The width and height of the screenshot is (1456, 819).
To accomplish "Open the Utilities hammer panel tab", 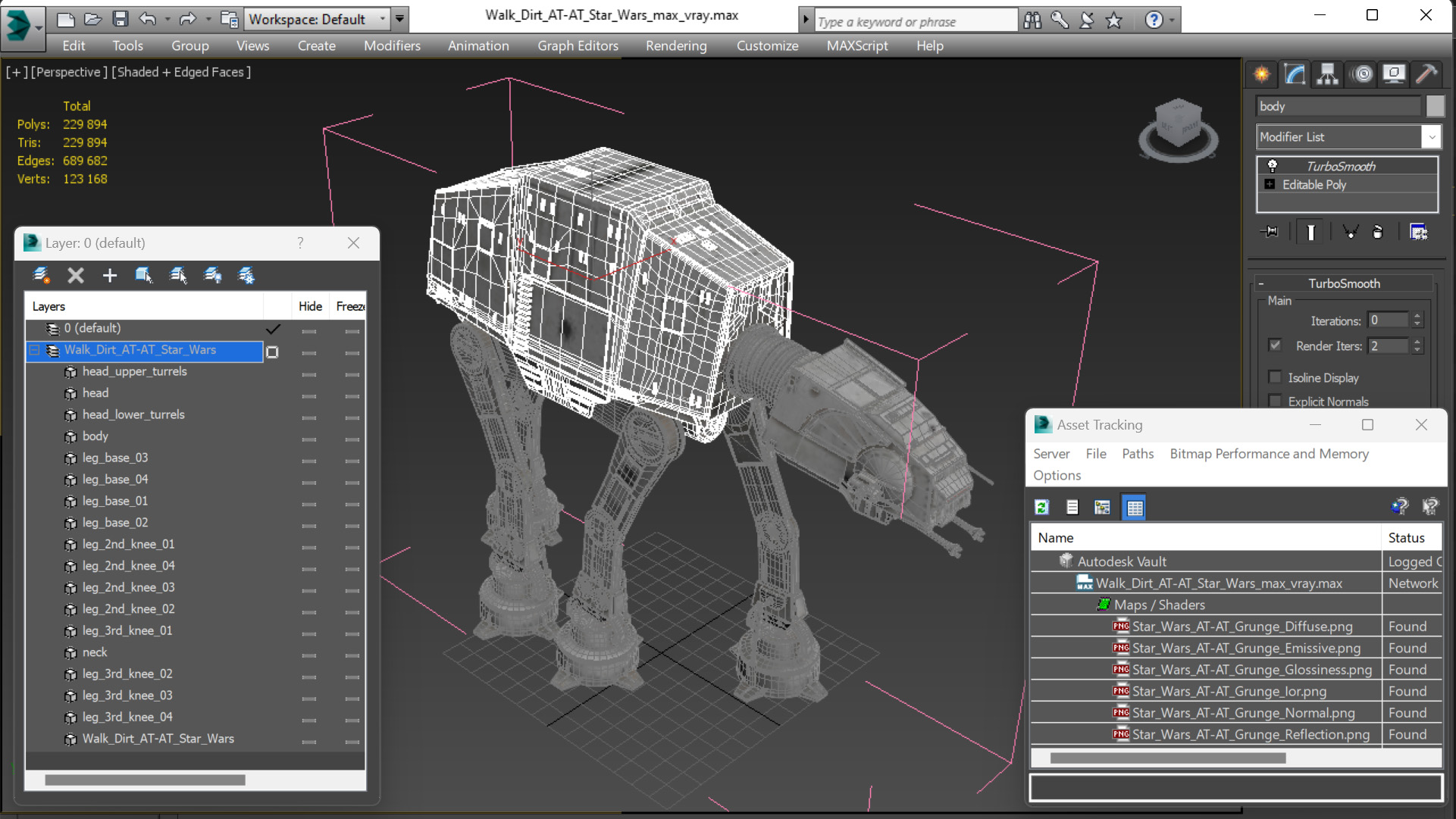I will click(1426, 73).
